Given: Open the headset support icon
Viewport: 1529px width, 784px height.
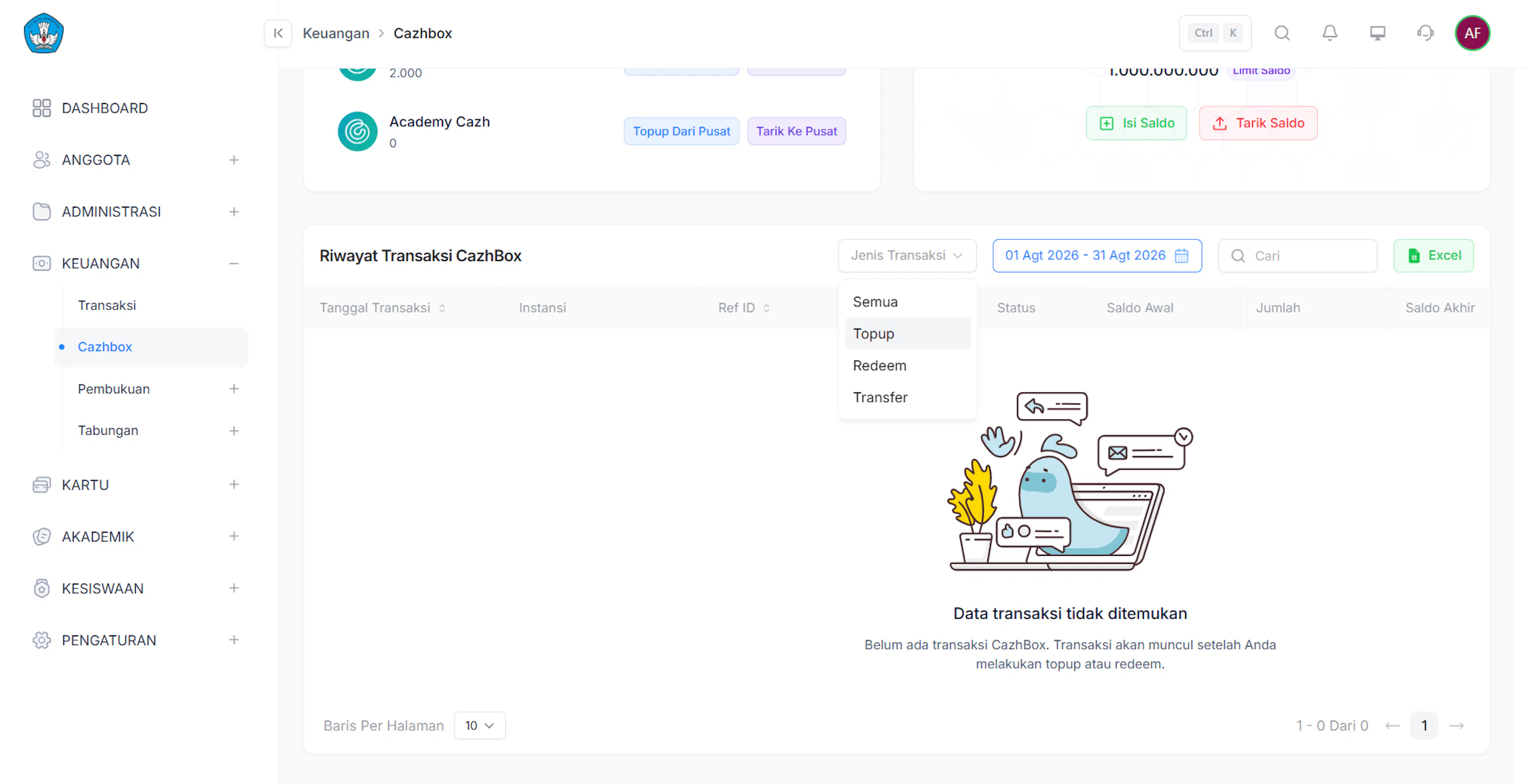Looking at the screenshot, I should (x=1425, y=33).
